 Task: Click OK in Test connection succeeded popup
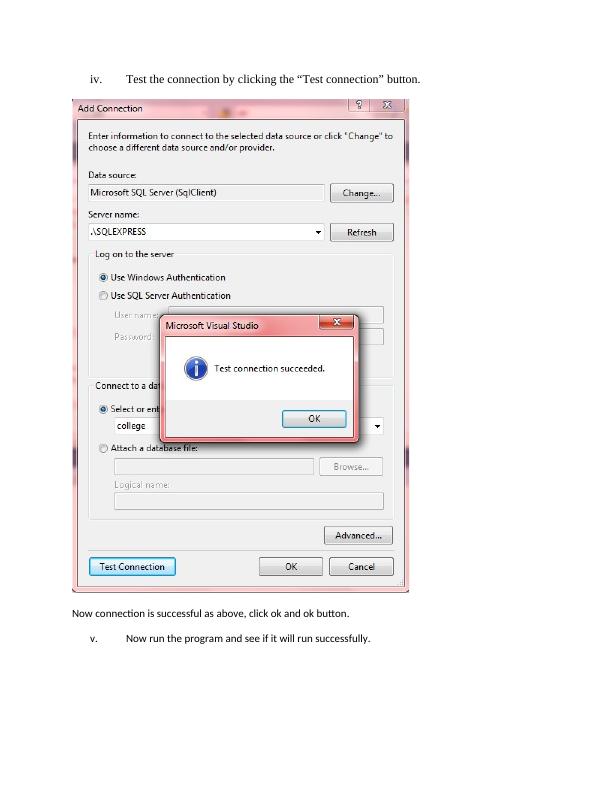314,419
